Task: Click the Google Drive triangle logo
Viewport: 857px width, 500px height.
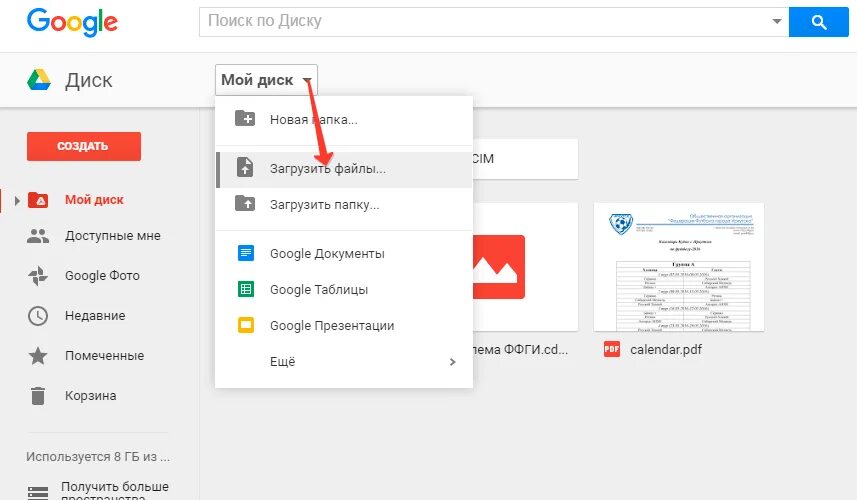Action: [x=39, y=80]
